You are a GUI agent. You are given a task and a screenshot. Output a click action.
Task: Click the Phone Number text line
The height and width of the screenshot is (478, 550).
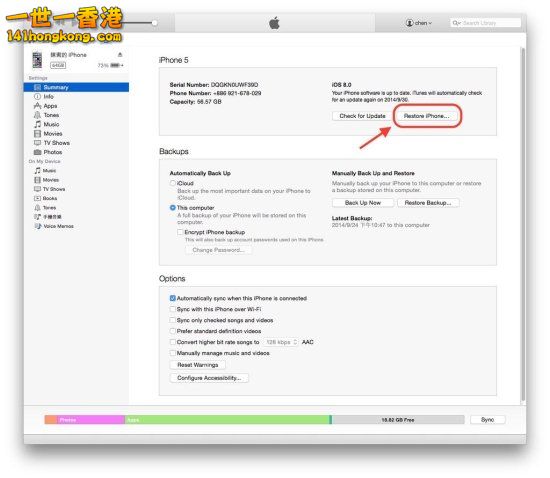pyautogui.click(x=215, y=93)
